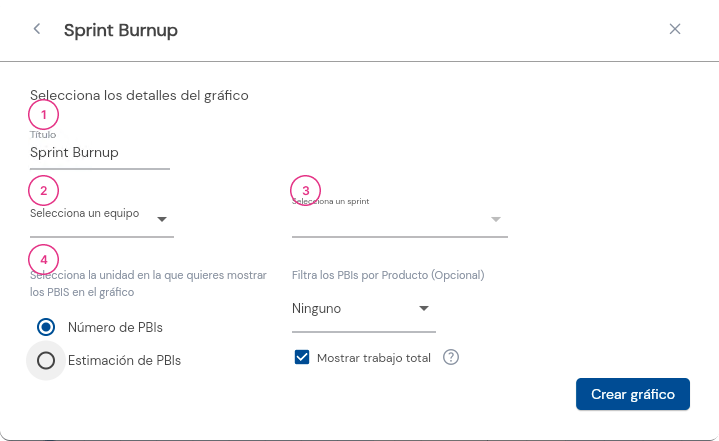Open the Selecciona un equipo dropdown
719x441 pixels.
click(102, 219)
